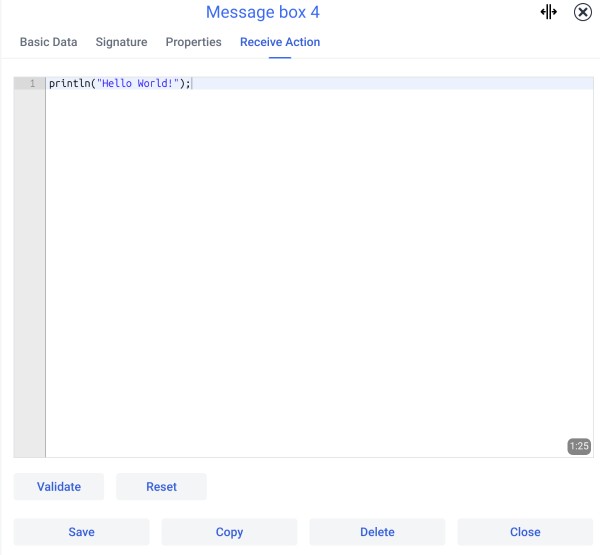The height and width of the screenshot is (555, 600).
Task: Delete the message box
Action: click(377, 532)
